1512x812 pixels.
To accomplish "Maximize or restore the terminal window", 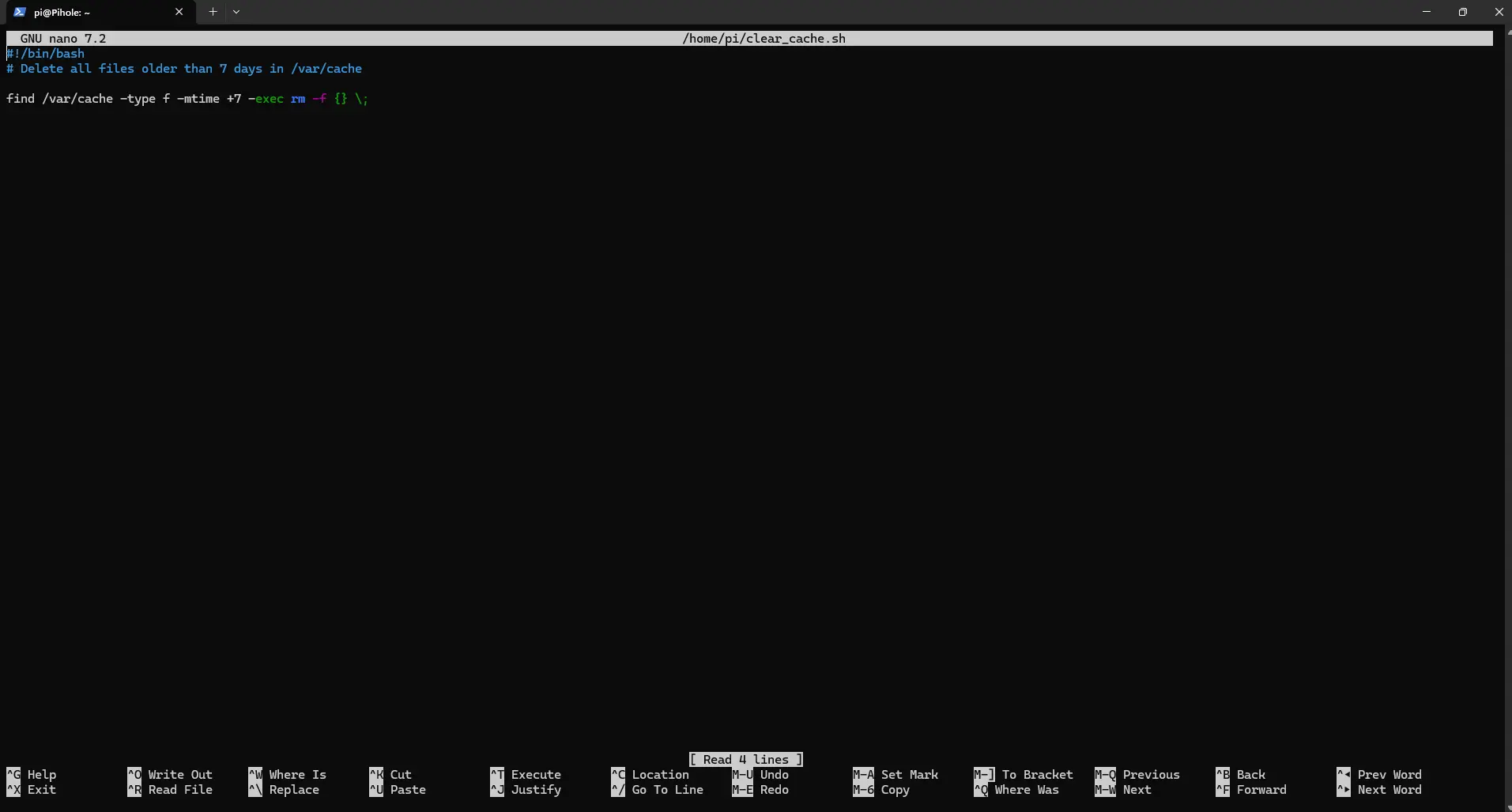I will click(1462, 12).
